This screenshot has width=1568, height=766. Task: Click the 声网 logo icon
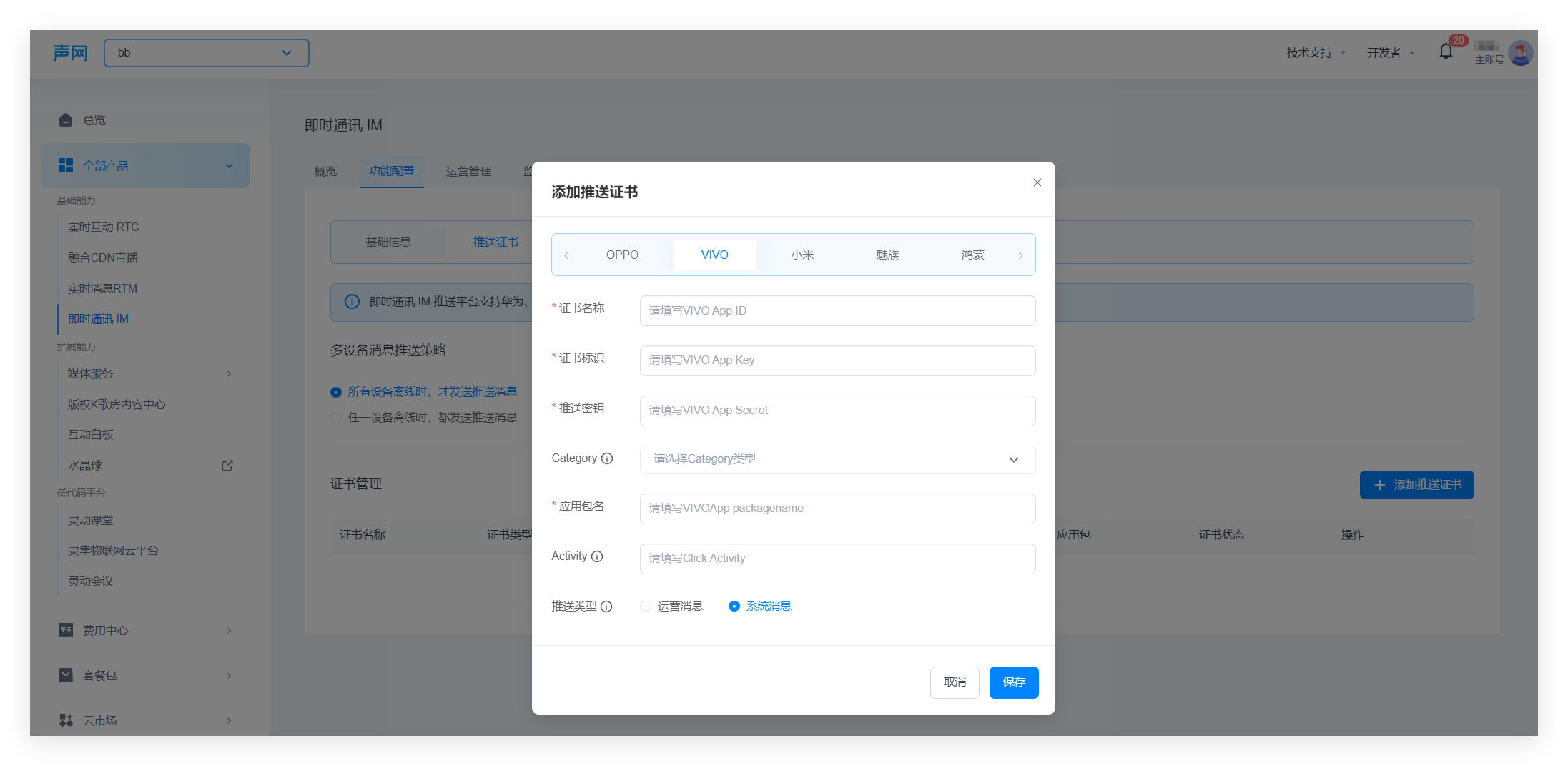point(70,53)
